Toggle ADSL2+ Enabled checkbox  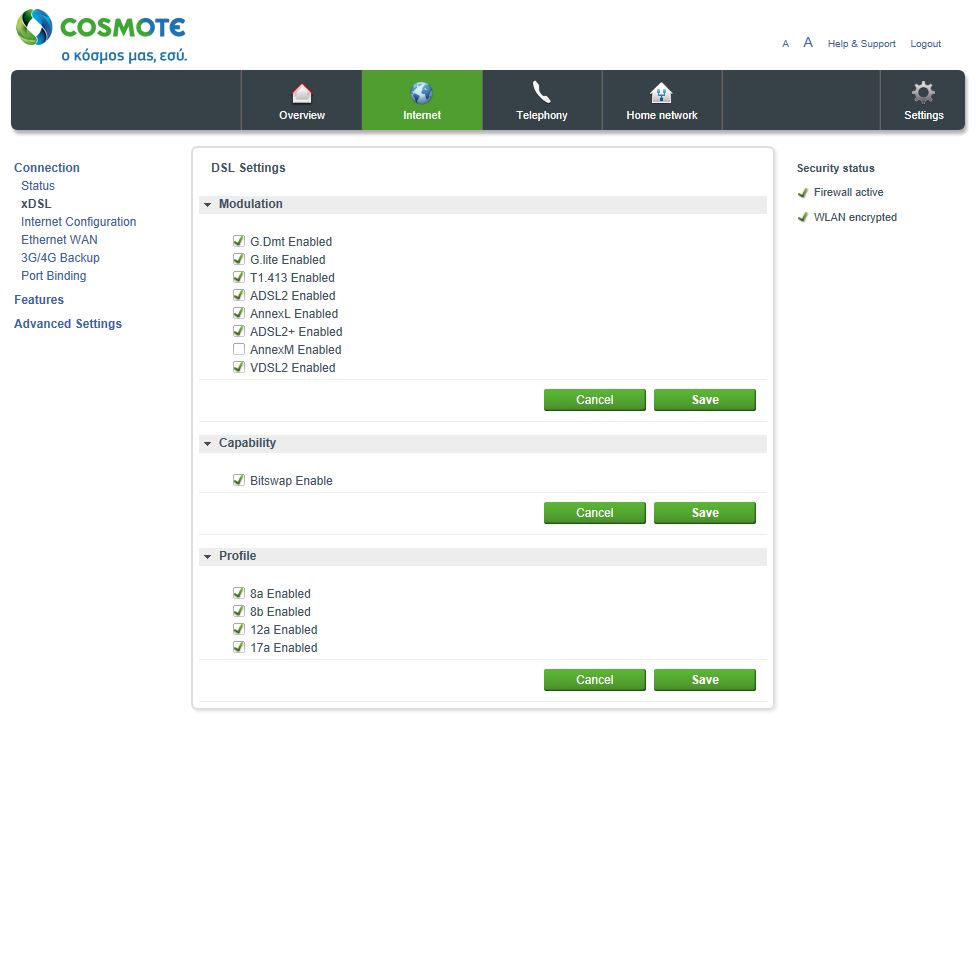(239, 331)
